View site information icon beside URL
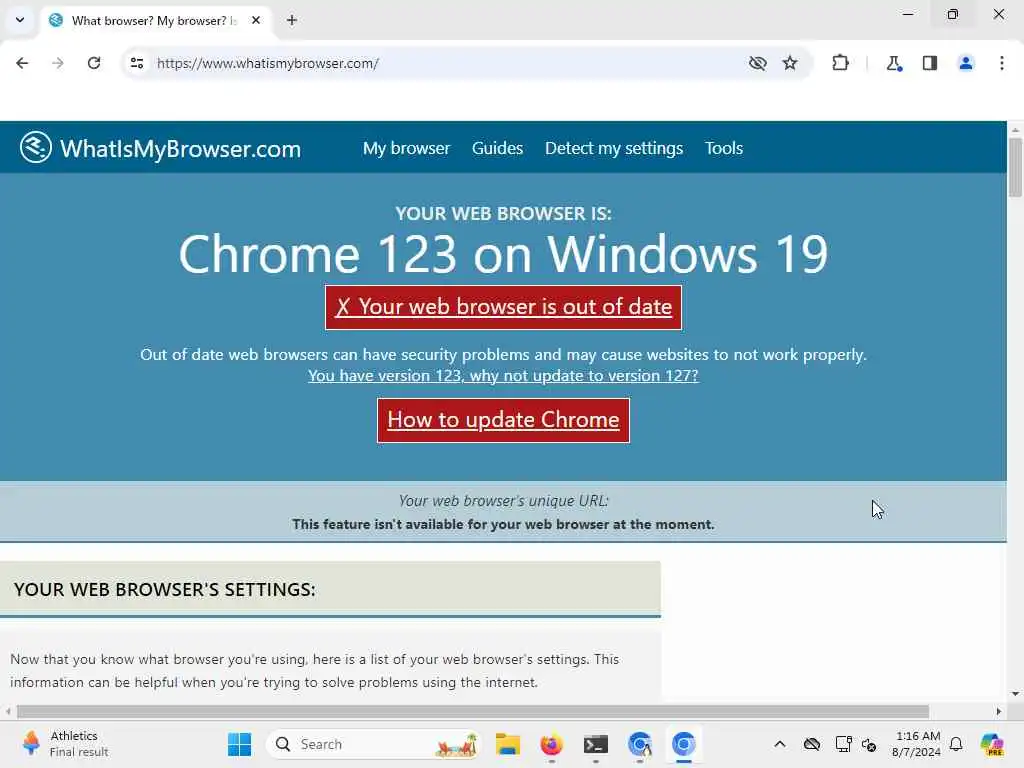 [137, 63]
